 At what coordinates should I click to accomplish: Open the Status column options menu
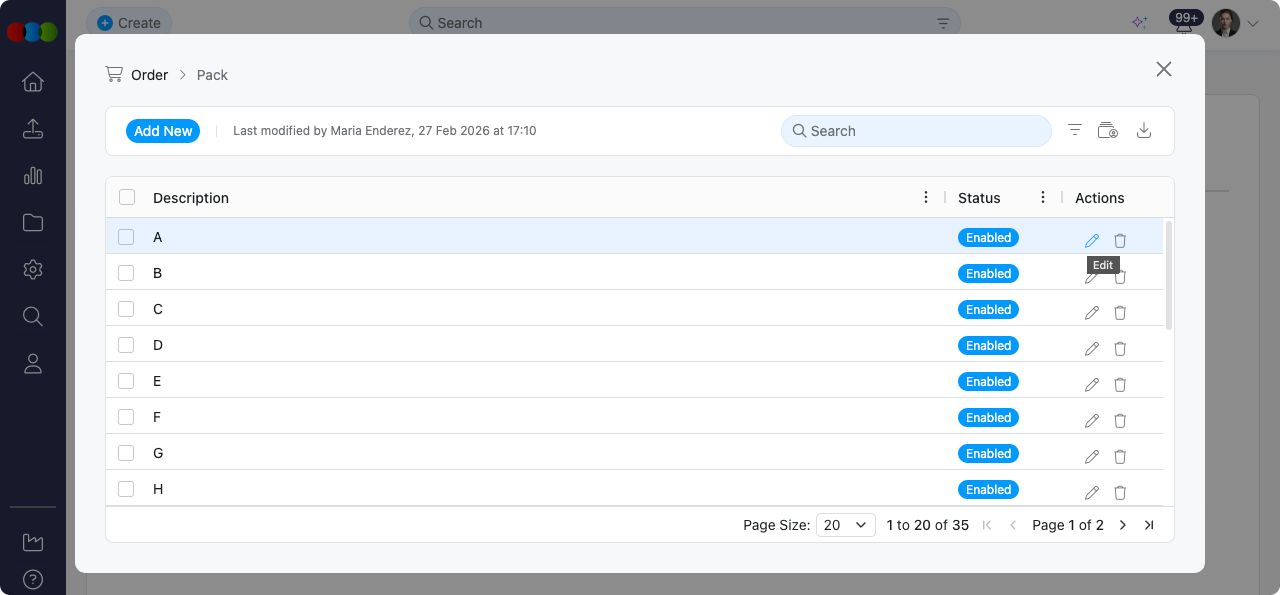tap(1043, 197)
